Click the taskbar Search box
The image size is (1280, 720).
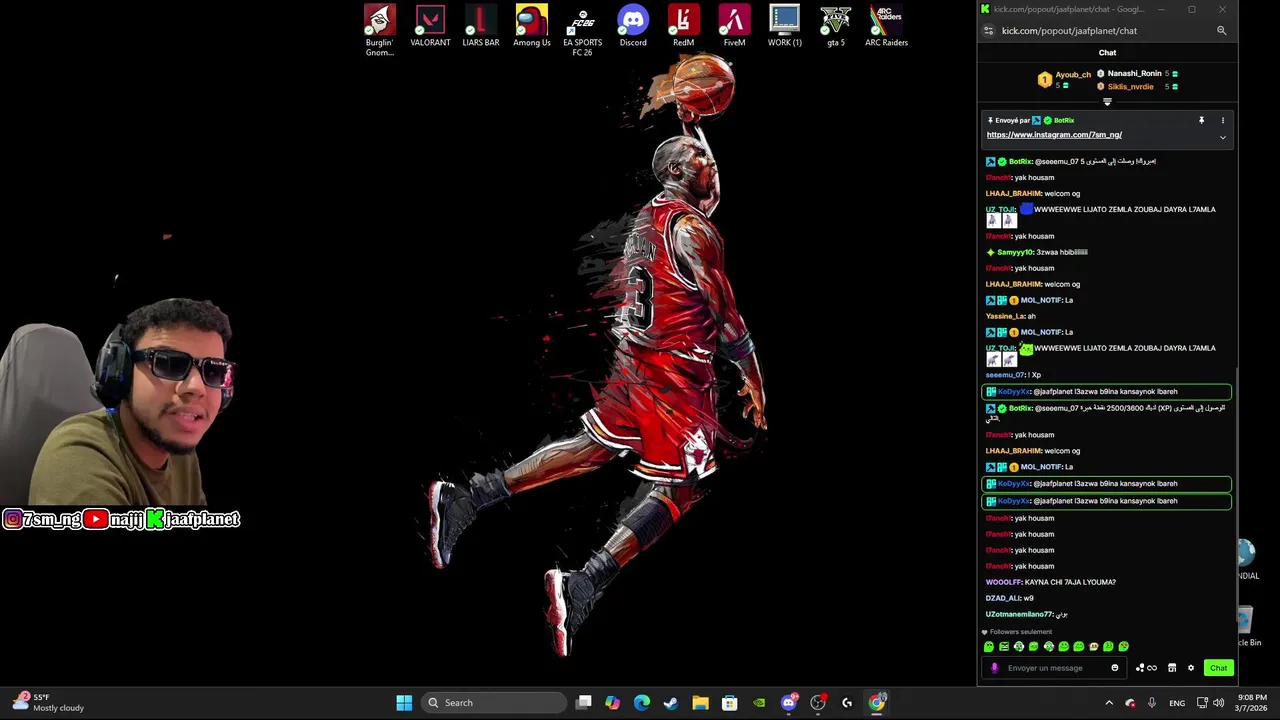494,703
